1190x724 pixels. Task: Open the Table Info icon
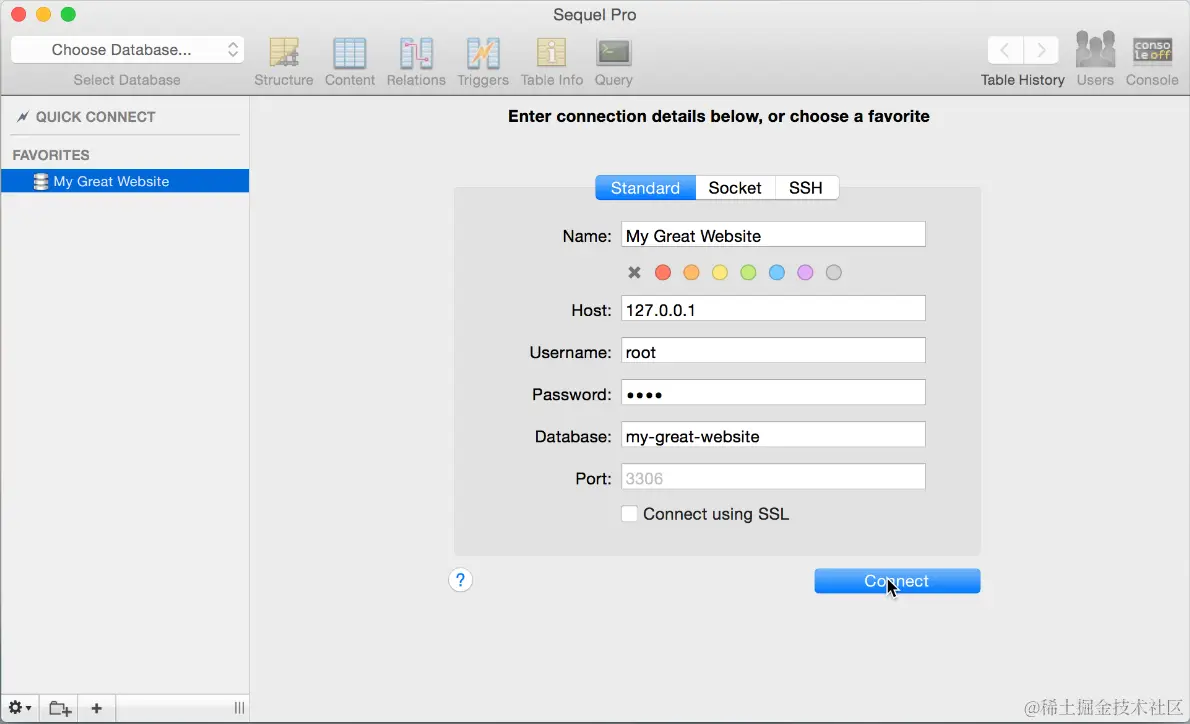(x=552, y=53)
